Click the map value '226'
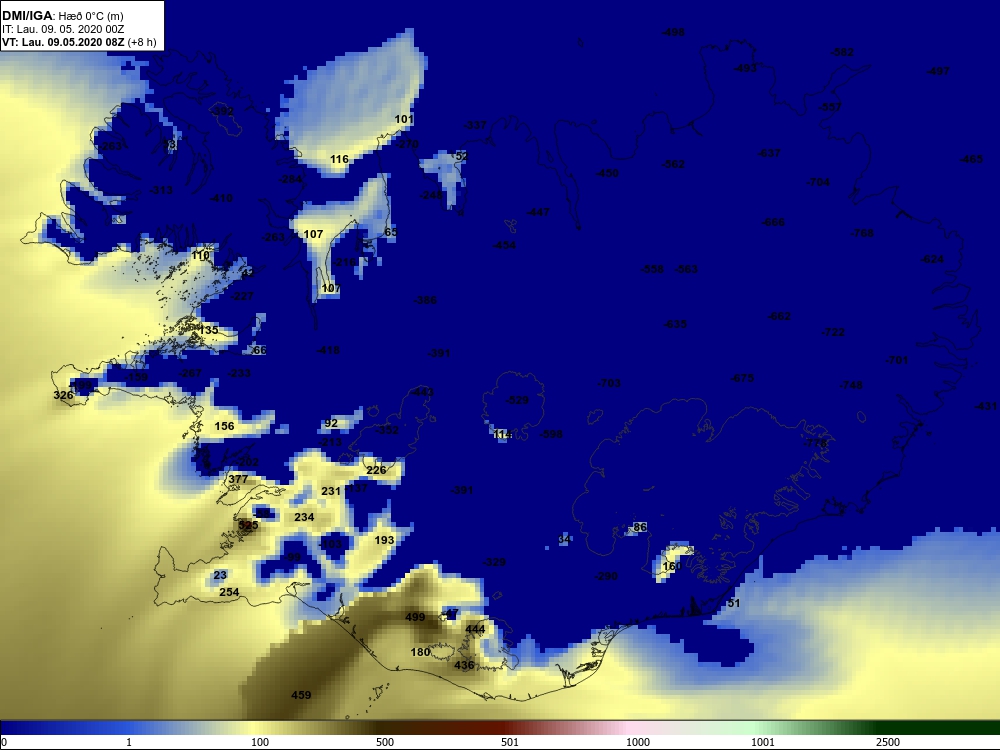The height and width of the screenshot is (750, 1000). [376, 469]
